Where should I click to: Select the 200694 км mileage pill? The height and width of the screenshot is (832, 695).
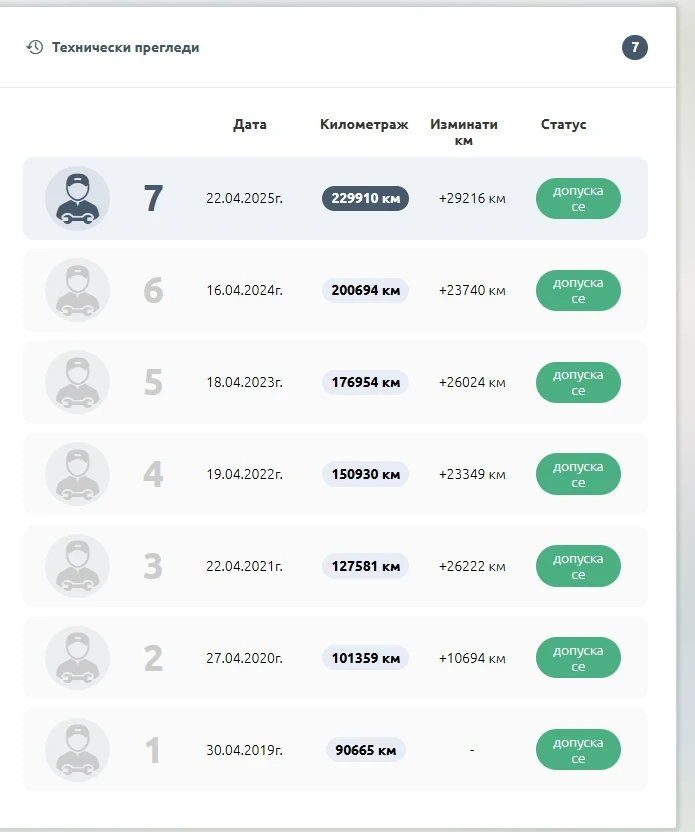[x=365, y=290]
